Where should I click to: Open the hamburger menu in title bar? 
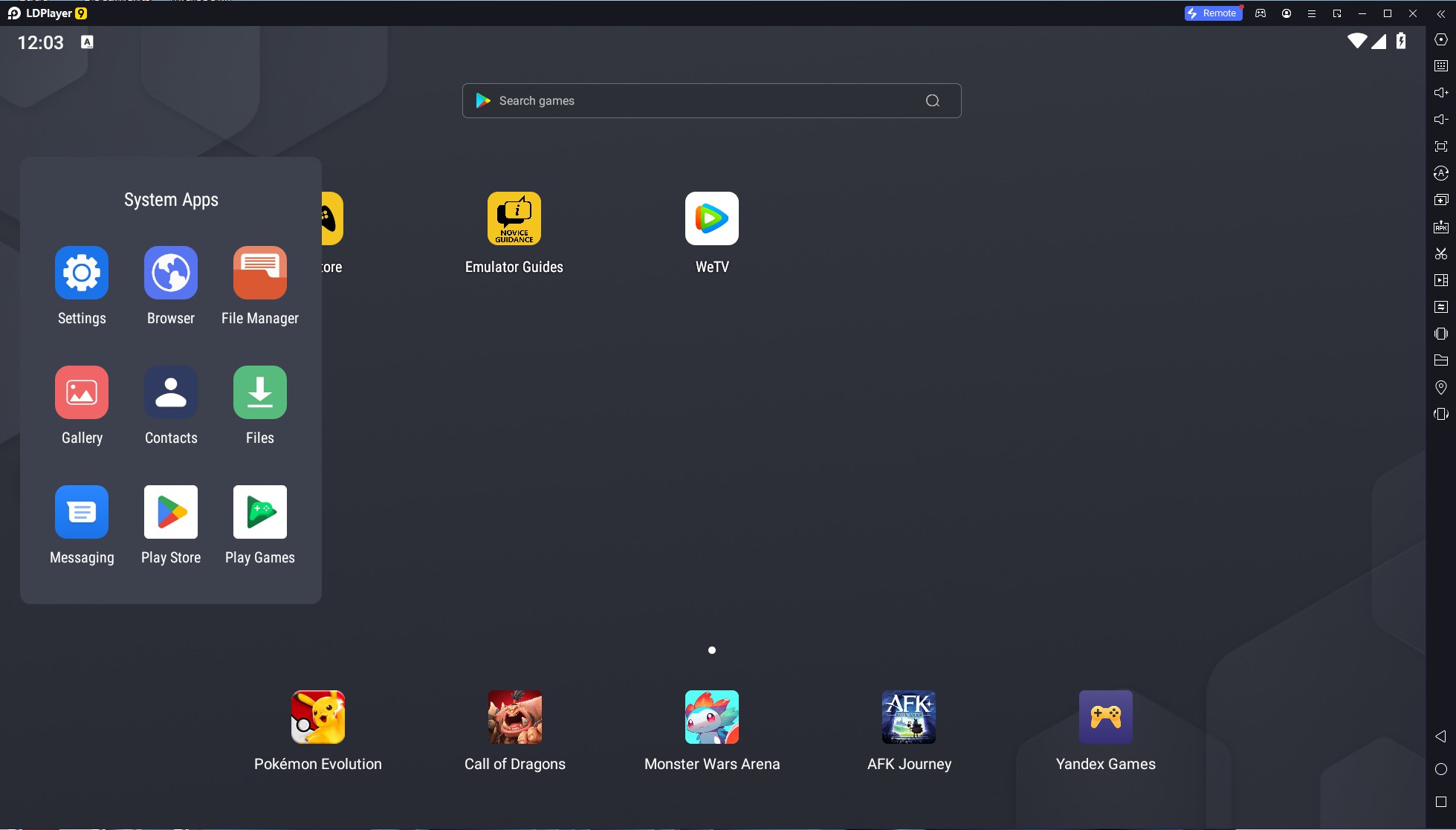[1312, 13]
